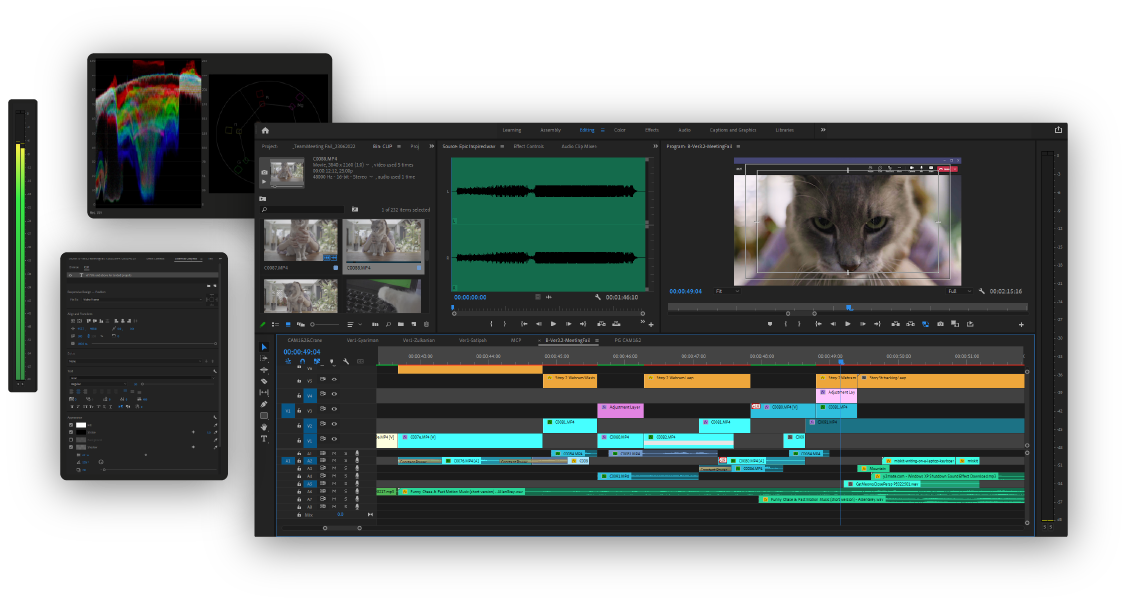
Task: Open Ver1-Syariman sequence tab
Action: click(x=363, y=340)
